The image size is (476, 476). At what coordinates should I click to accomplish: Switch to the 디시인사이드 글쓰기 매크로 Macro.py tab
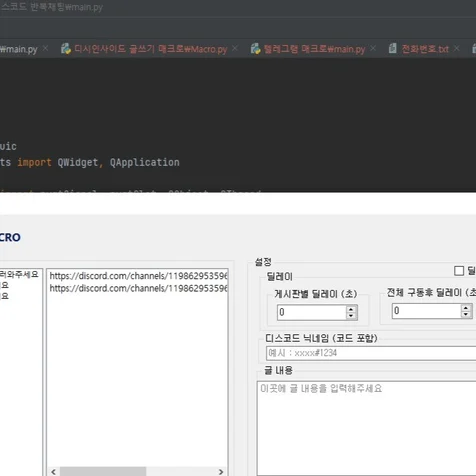150,49
